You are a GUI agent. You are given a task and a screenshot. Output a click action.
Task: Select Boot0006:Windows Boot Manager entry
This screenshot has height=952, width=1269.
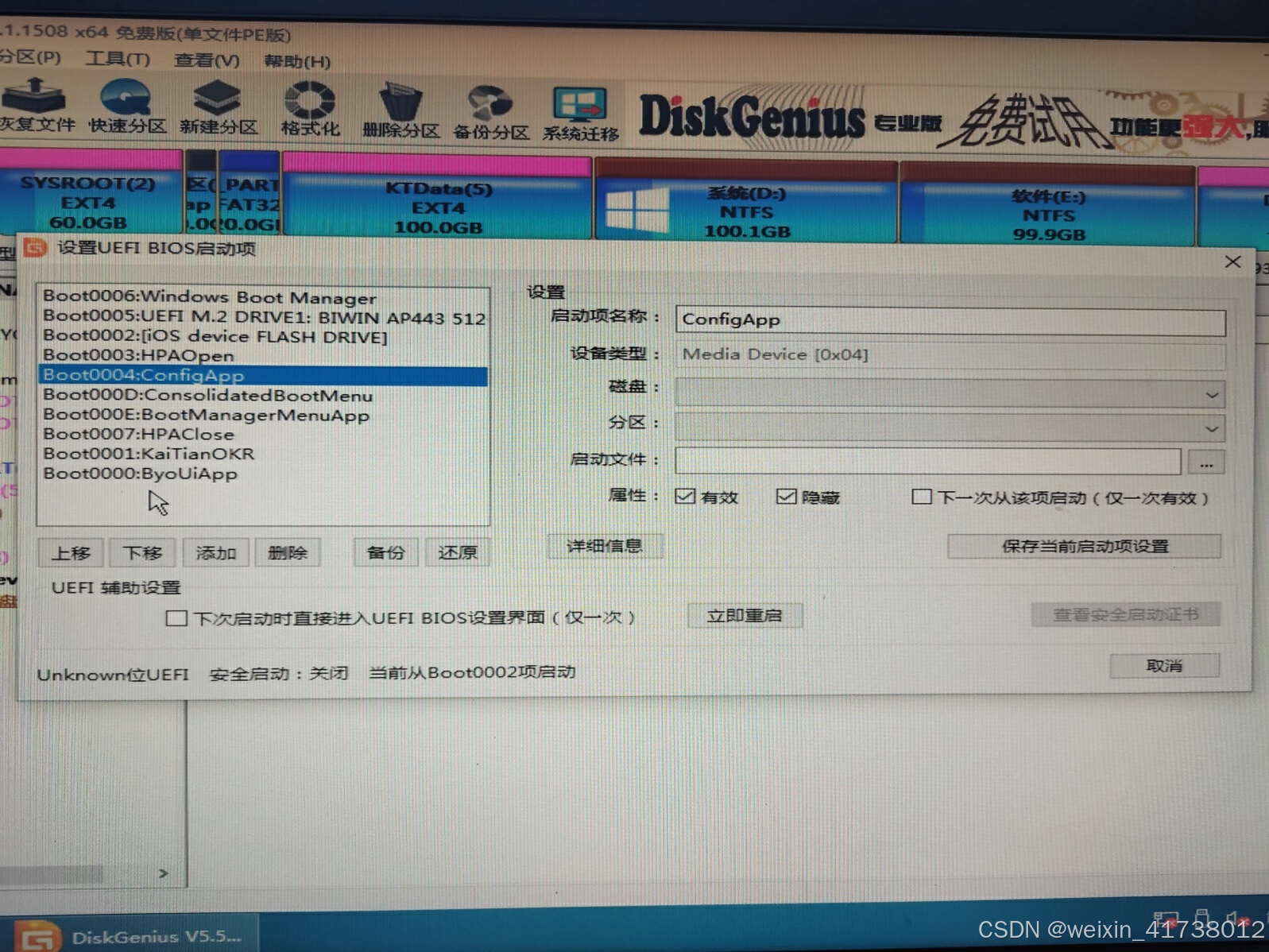pyautogui.click(x=263, y=297)
